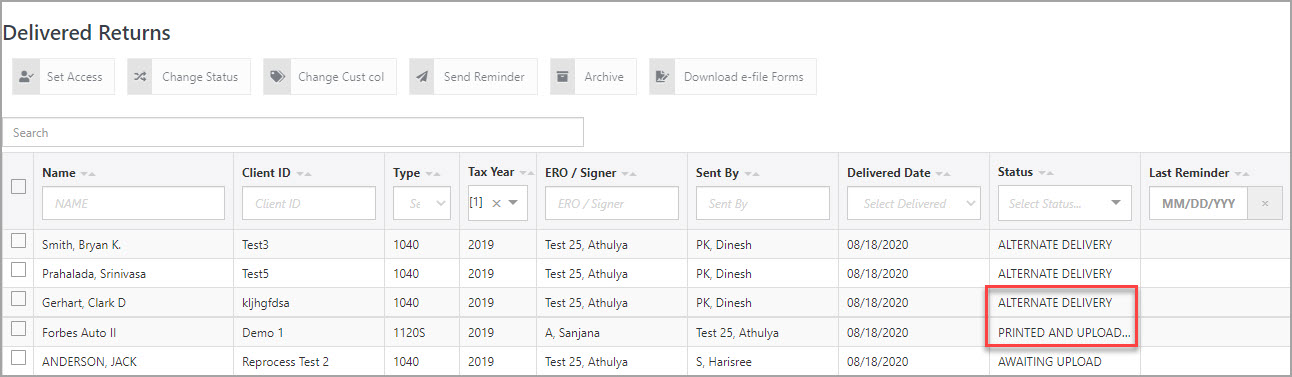
Task: Toggle the select-all header checkbox
Action: 18,186
